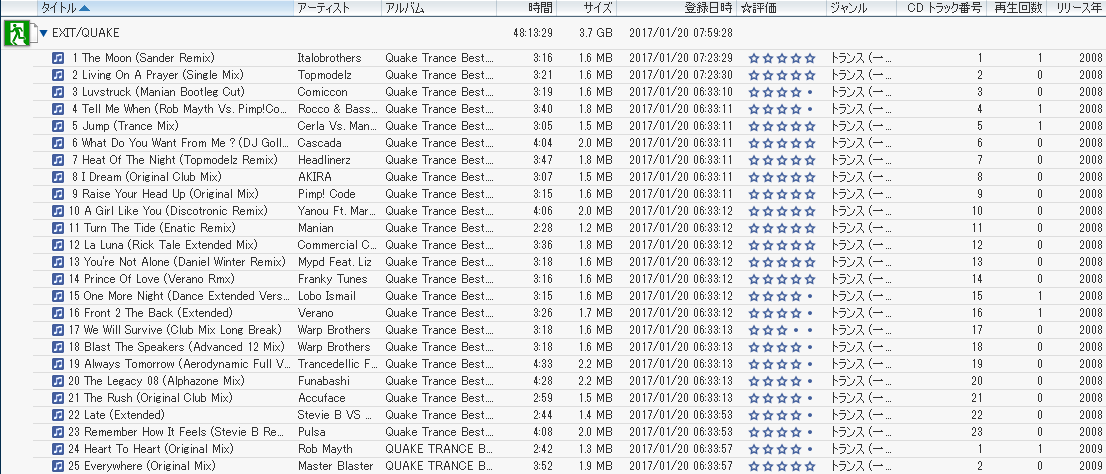Sort by the CD トラック番号 column header
The width and height of the screenshot is (1106, 474).
(944, 8)
